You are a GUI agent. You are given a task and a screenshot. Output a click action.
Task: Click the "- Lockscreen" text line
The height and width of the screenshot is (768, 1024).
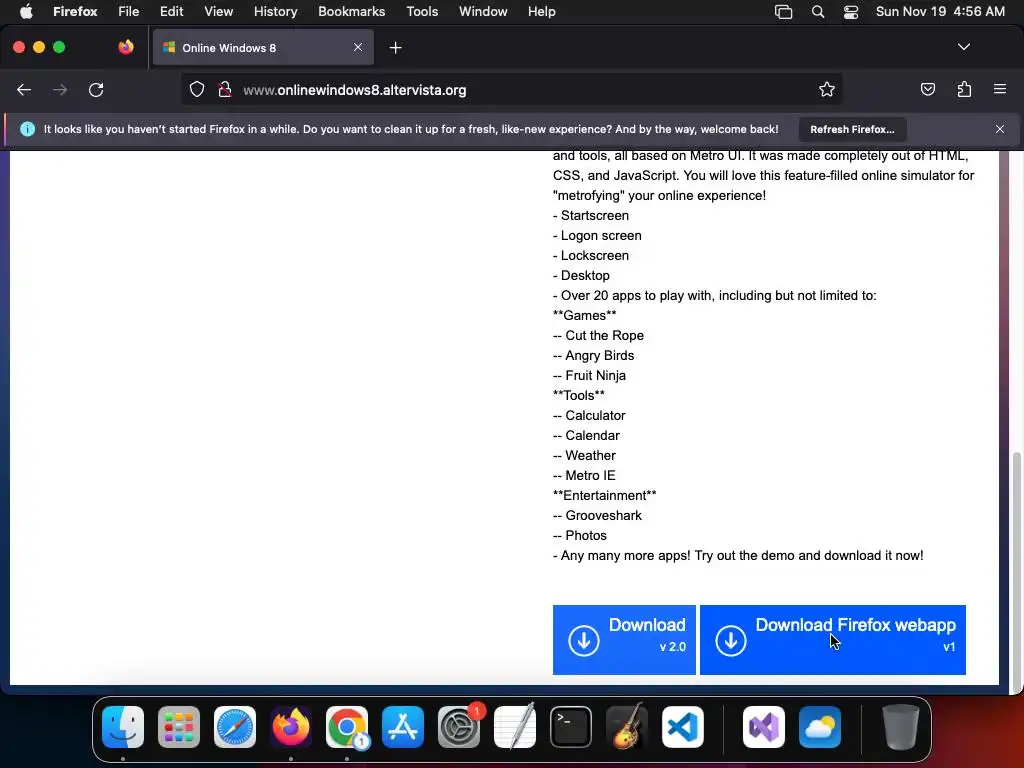tap(591, 255)
